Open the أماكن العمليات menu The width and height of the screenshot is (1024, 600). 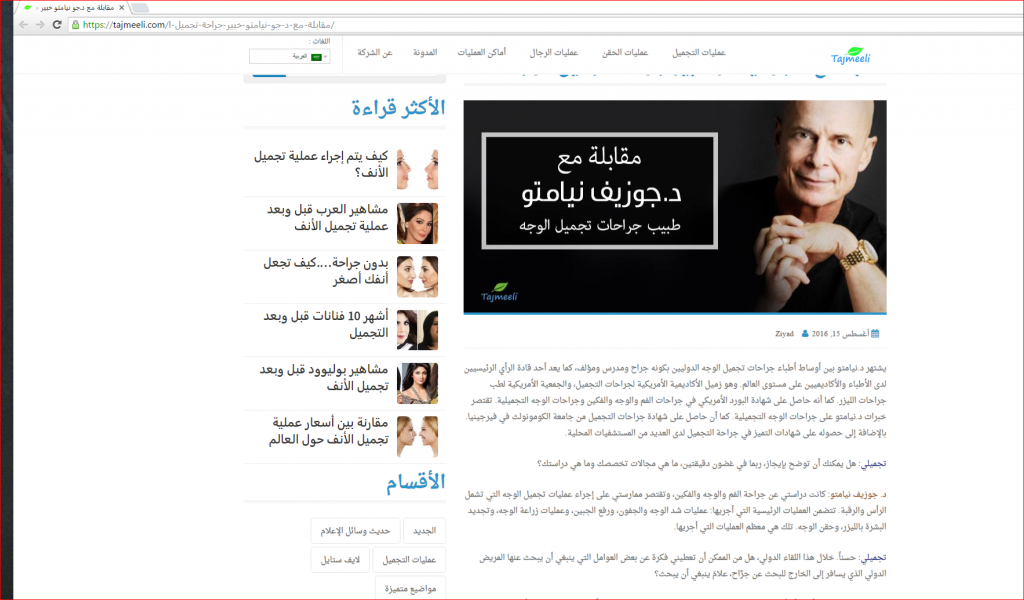click(481, 52)
